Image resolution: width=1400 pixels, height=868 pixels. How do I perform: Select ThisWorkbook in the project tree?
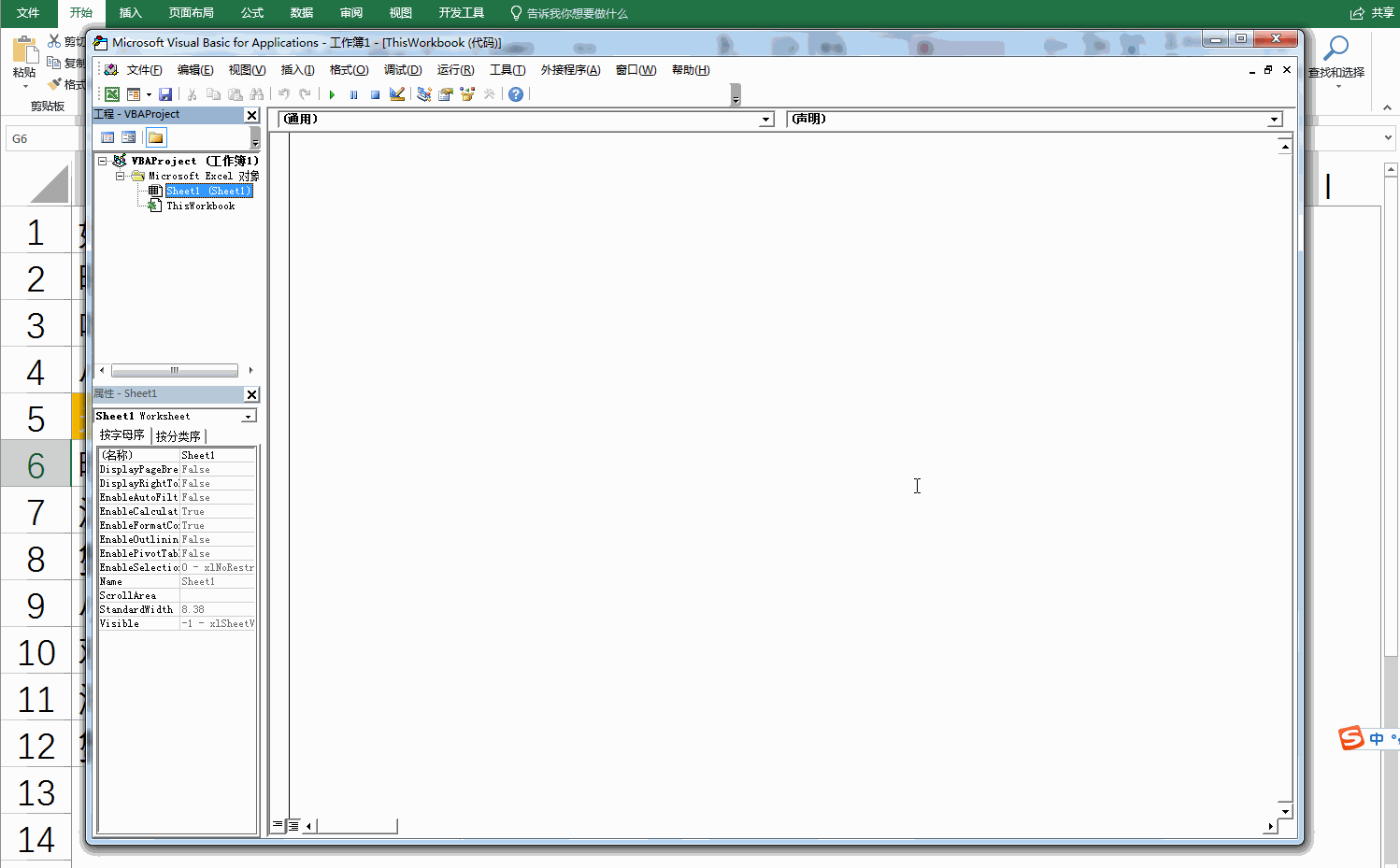tap(201, 206)
